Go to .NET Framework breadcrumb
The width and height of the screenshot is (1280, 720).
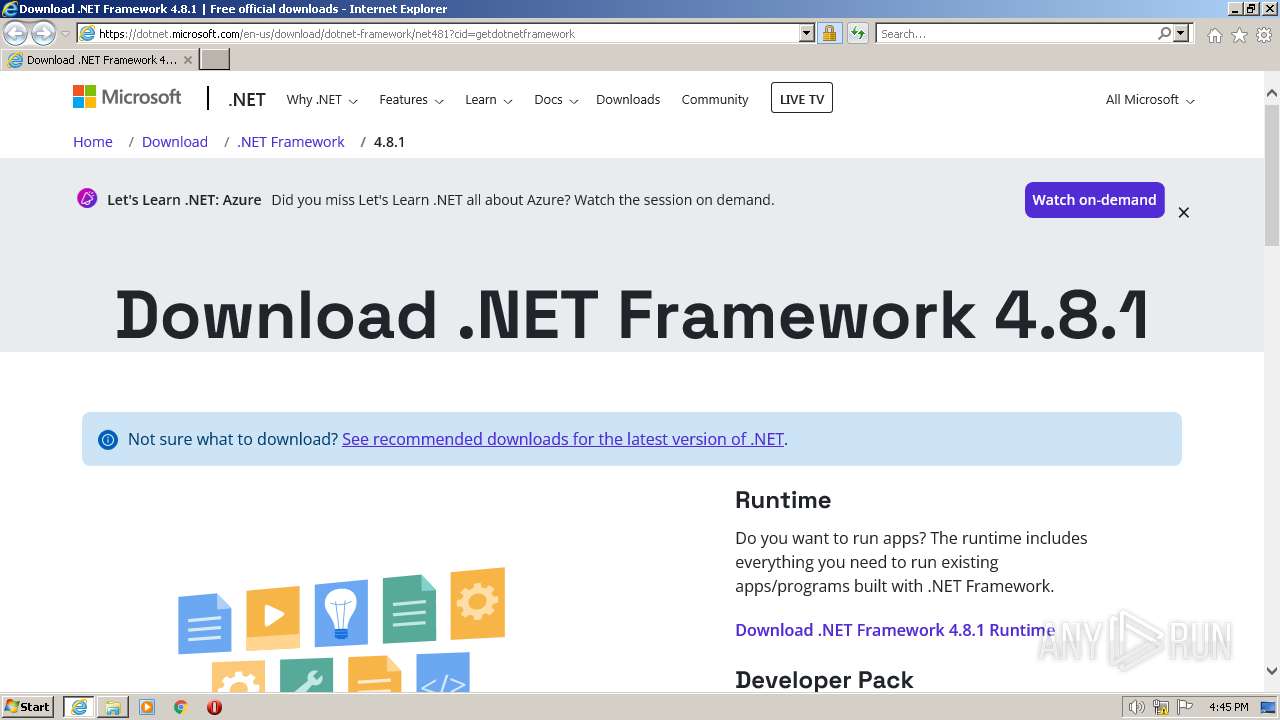point(291,142)
